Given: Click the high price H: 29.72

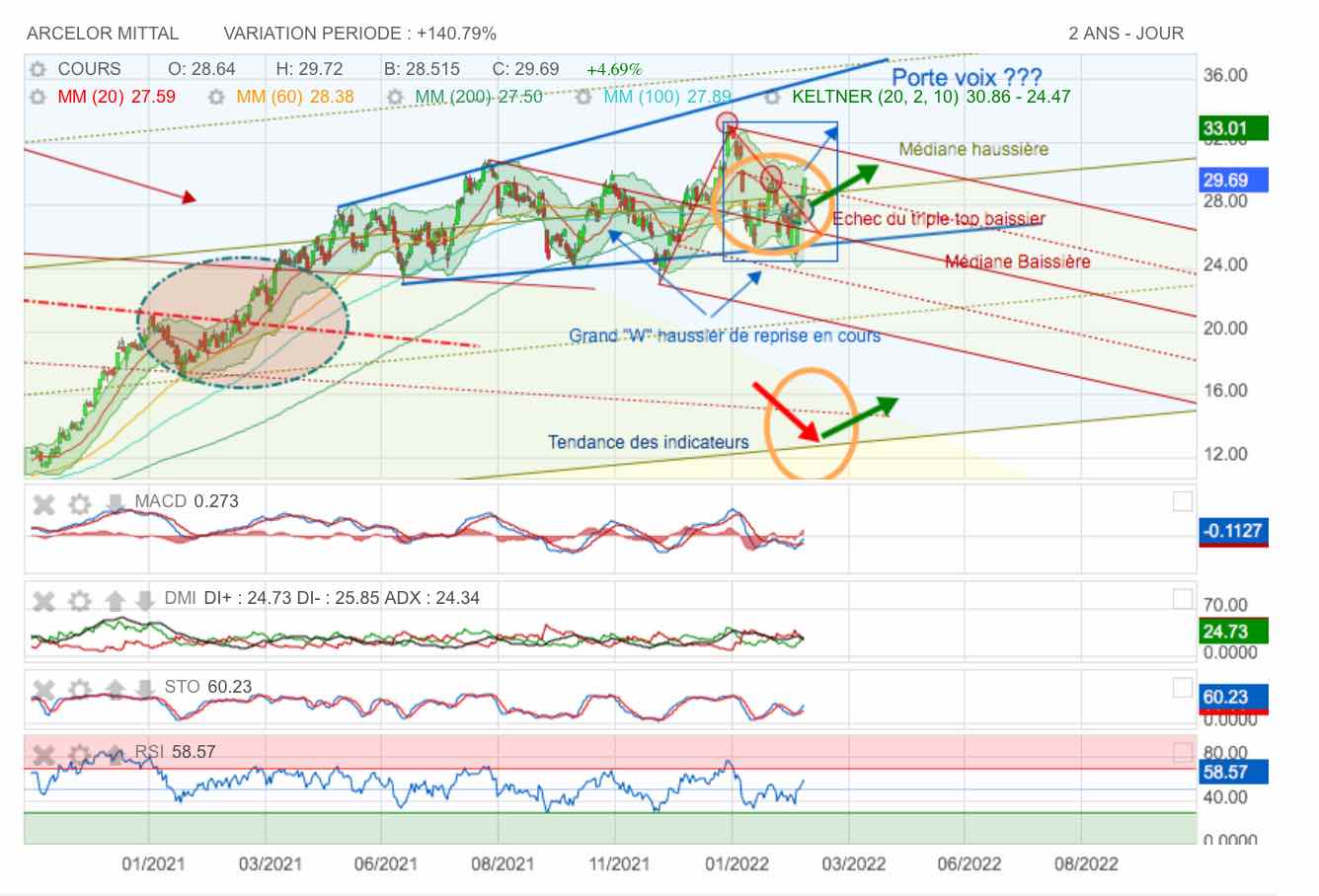Looking at the screenshot, I should pyautogui.click(x=309, y=69).
